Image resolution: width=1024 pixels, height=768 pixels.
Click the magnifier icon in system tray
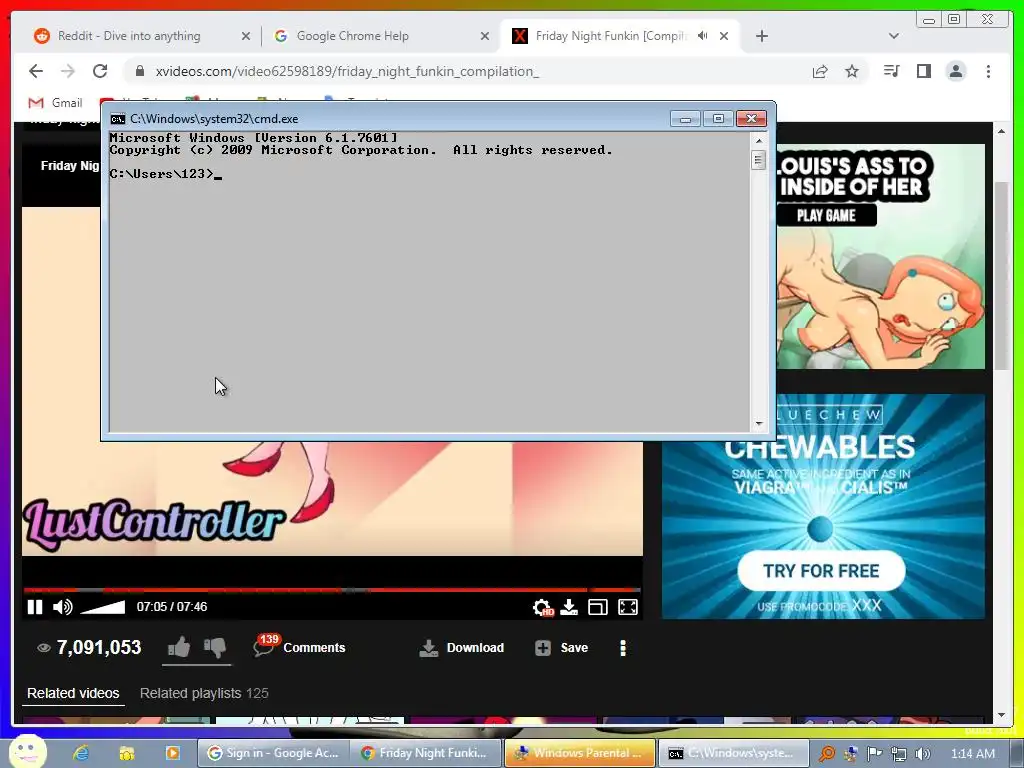(x=827, y=754)
